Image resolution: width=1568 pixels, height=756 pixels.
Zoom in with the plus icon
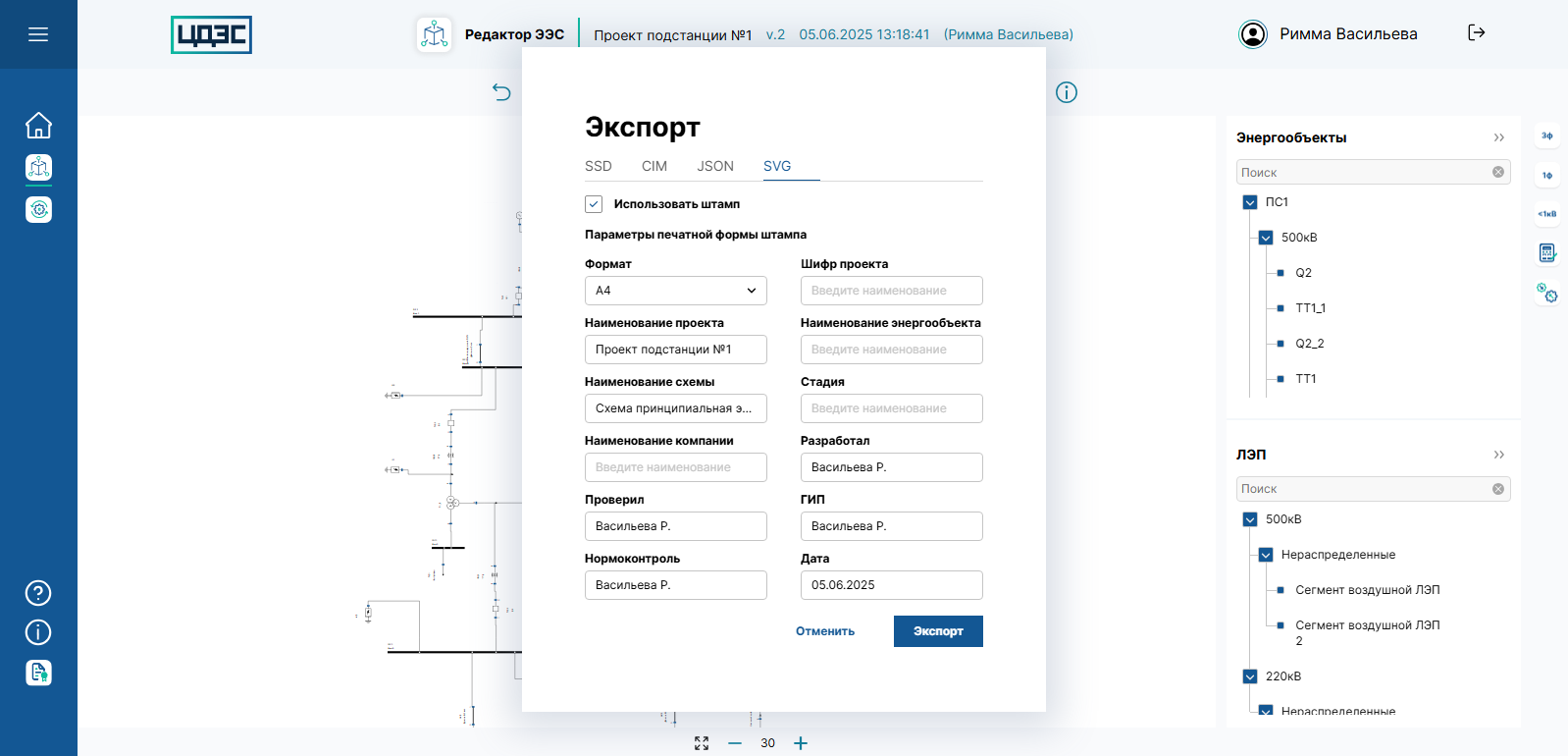click(x=801, y=743)
